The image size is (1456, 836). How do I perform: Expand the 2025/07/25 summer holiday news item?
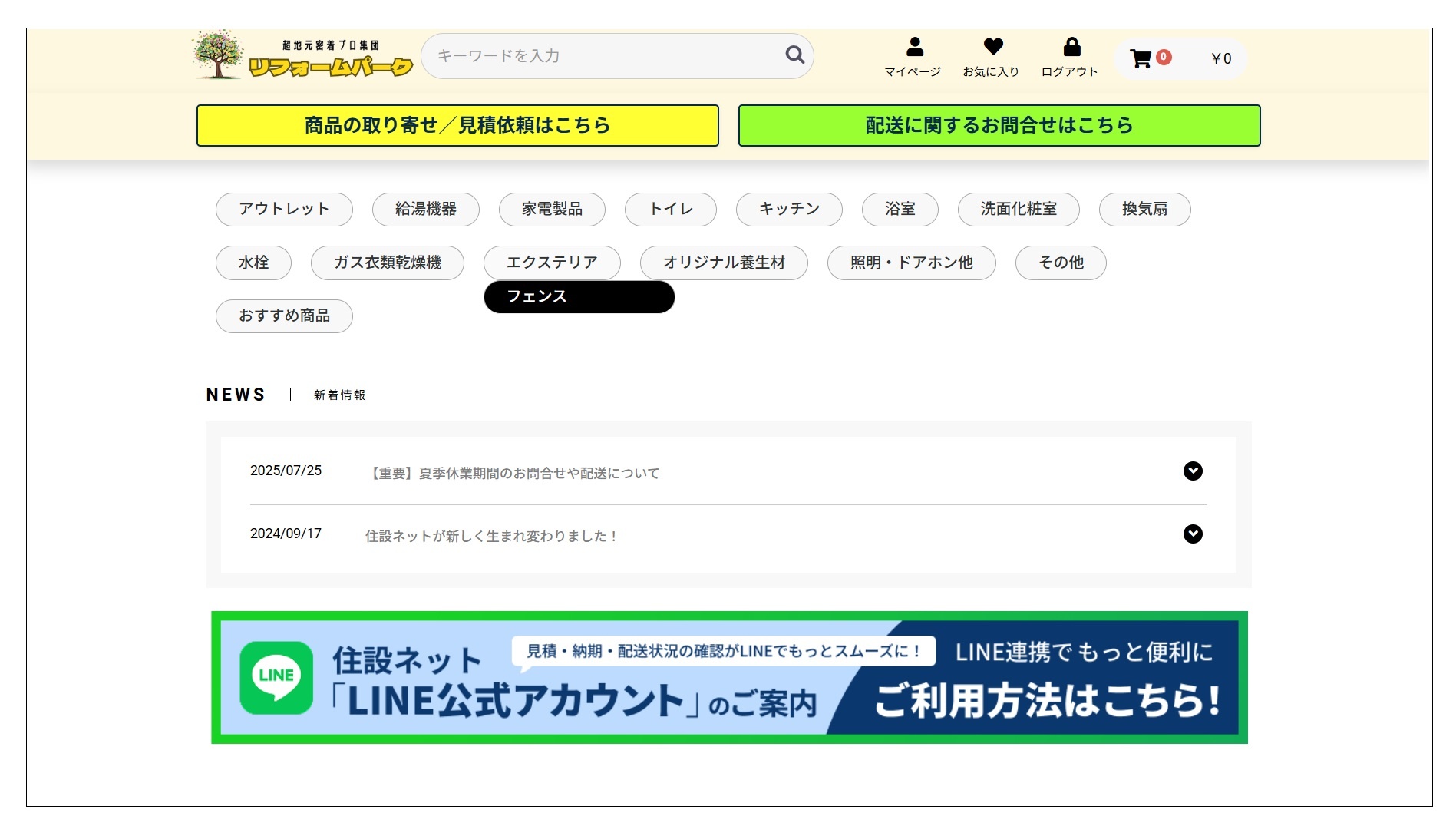click(1192, 471)
